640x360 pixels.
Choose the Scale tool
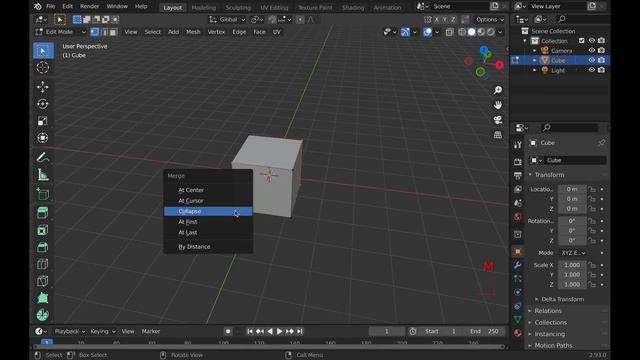(43, 121)
